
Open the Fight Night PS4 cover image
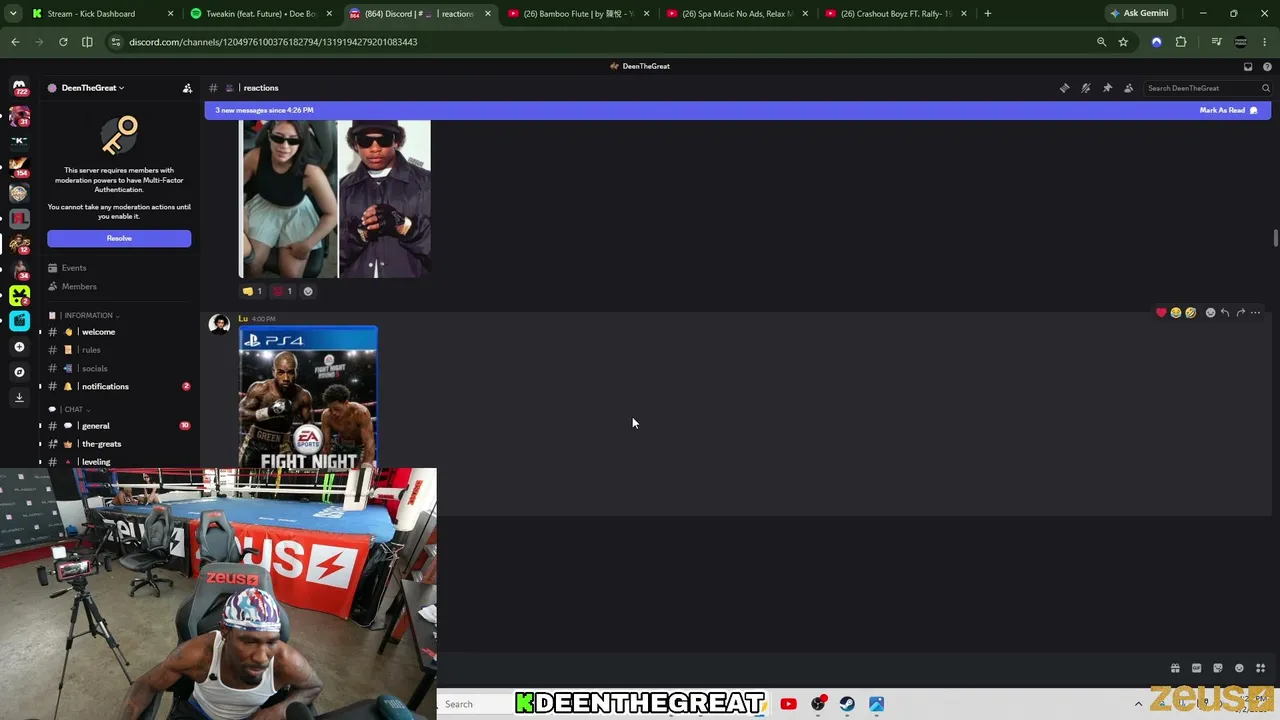click(x=308, y=398)
